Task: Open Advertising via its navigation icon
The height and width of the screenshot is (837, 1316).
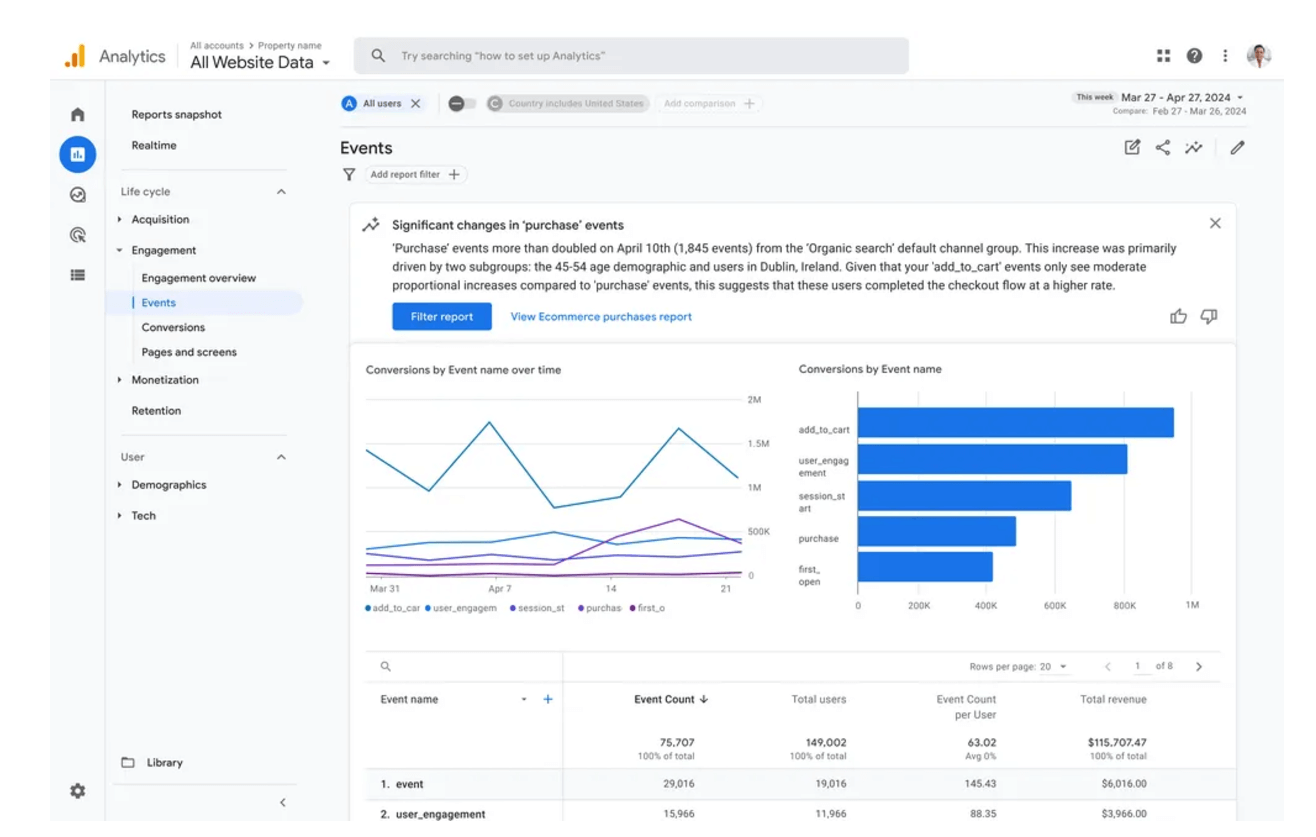Action: coord(77,234)
